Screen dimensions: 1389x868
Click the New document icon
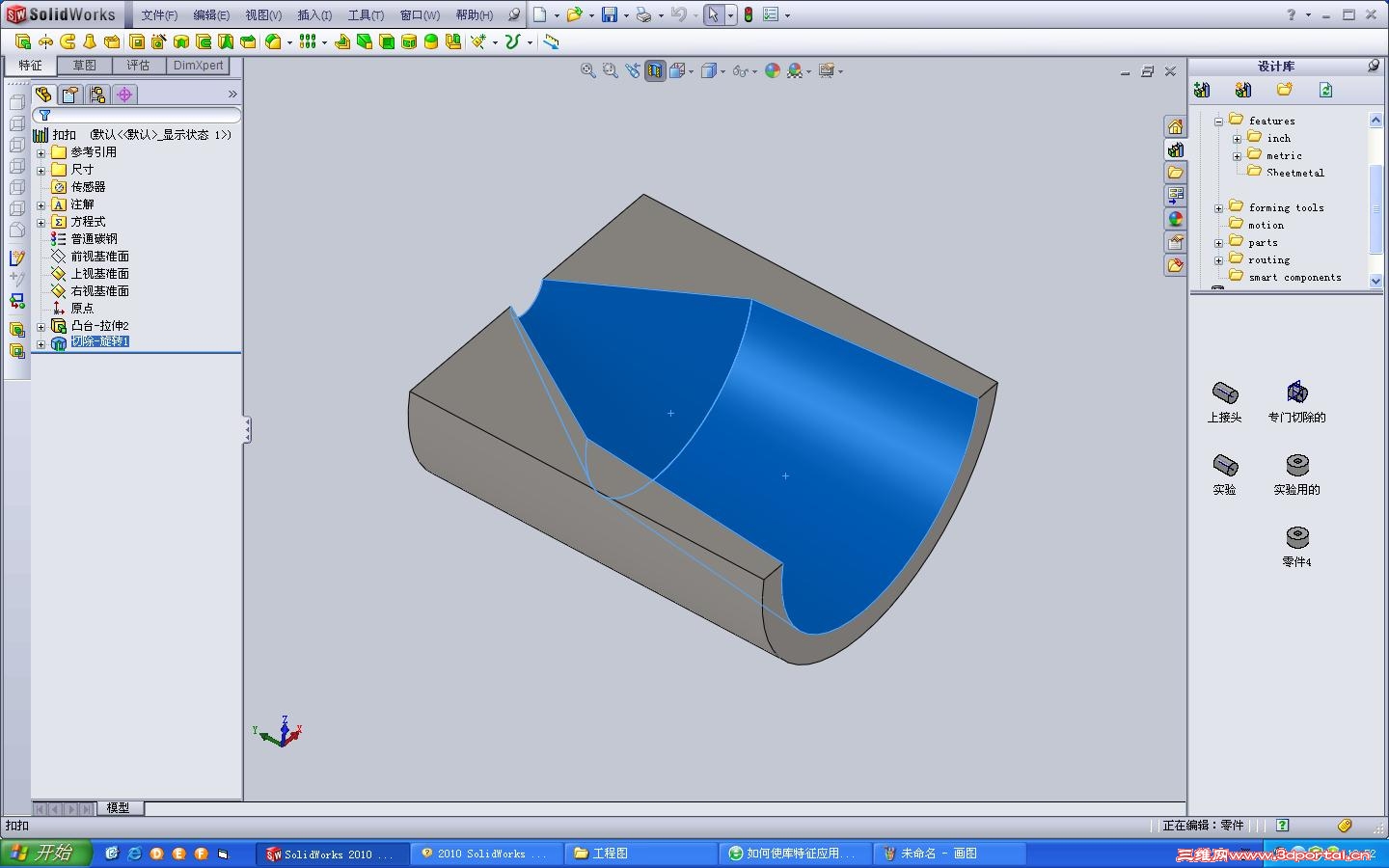(x=540, y=14)
